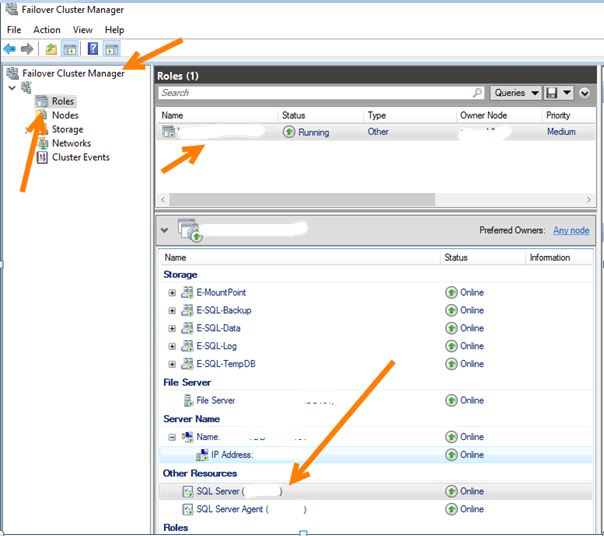The image size is (604, 536).
Task: Click the E-SQL-Data disk icon
Action: pyautogui.click(x=187, y=328)
